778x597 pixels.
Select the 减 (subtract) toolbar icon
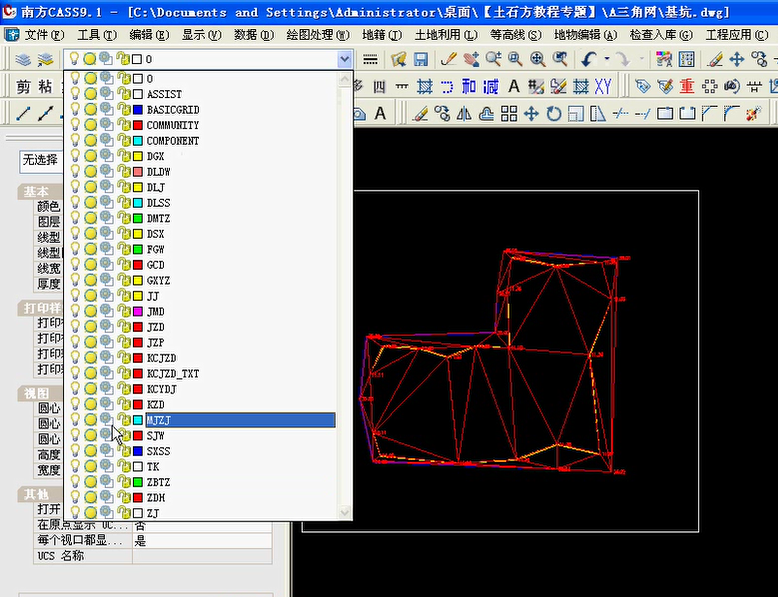pos(491,87)
